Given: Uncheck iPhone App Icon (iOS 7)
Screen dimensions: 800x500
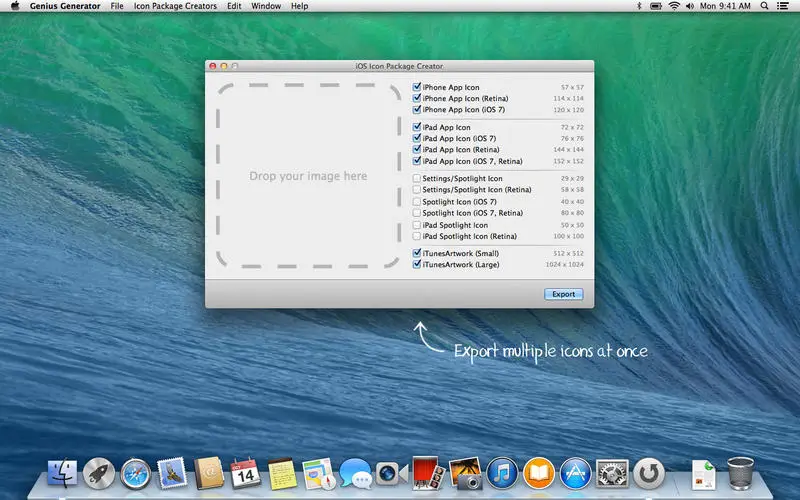Looking at the screenshot, I should (417, 109).
